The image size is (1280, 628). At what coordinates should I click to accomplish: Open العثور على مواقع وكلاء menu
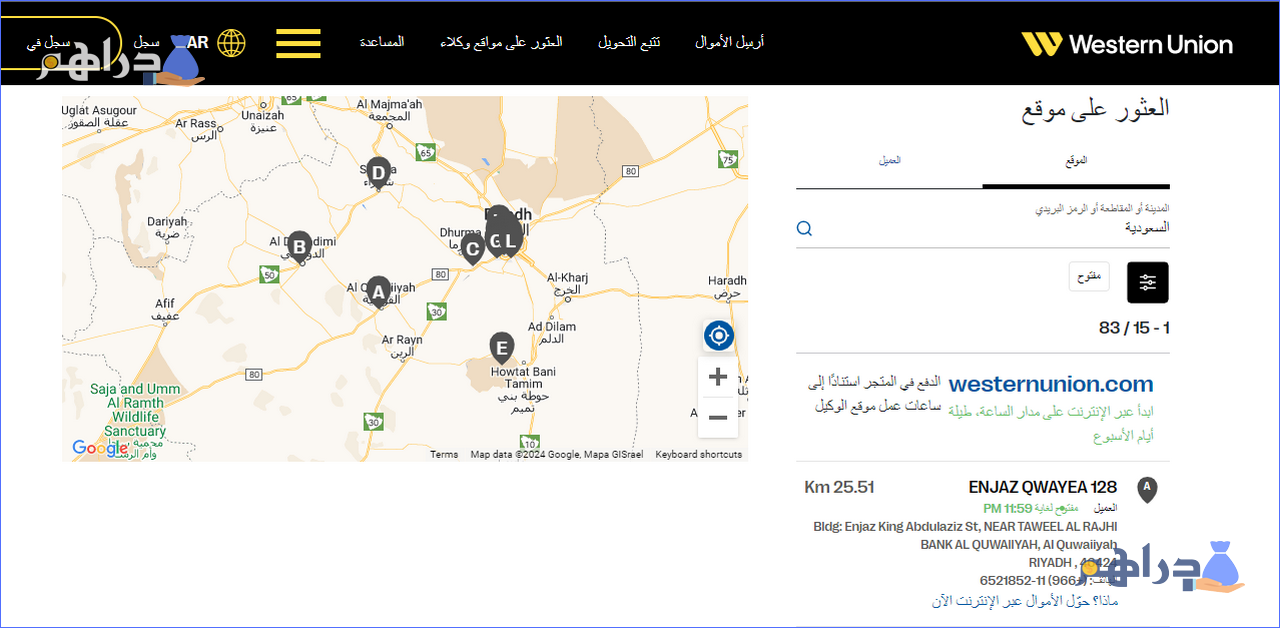pos(501,42)
